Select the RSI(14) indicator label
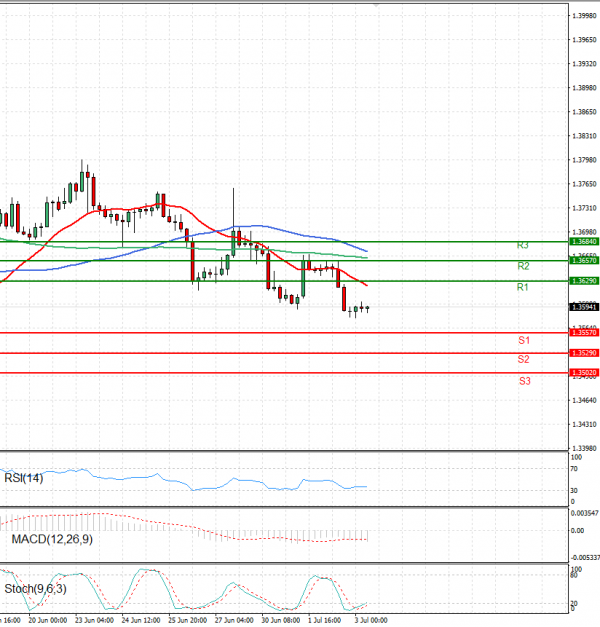 [x=24, y=478]
